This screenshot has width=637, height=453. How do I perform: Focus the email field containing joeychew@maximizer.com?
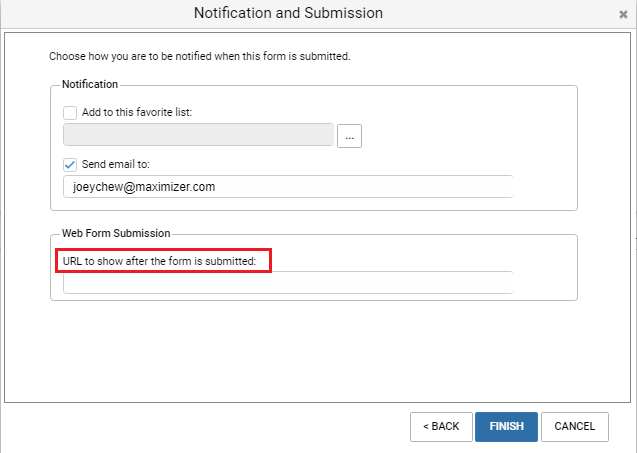[288, 186]
